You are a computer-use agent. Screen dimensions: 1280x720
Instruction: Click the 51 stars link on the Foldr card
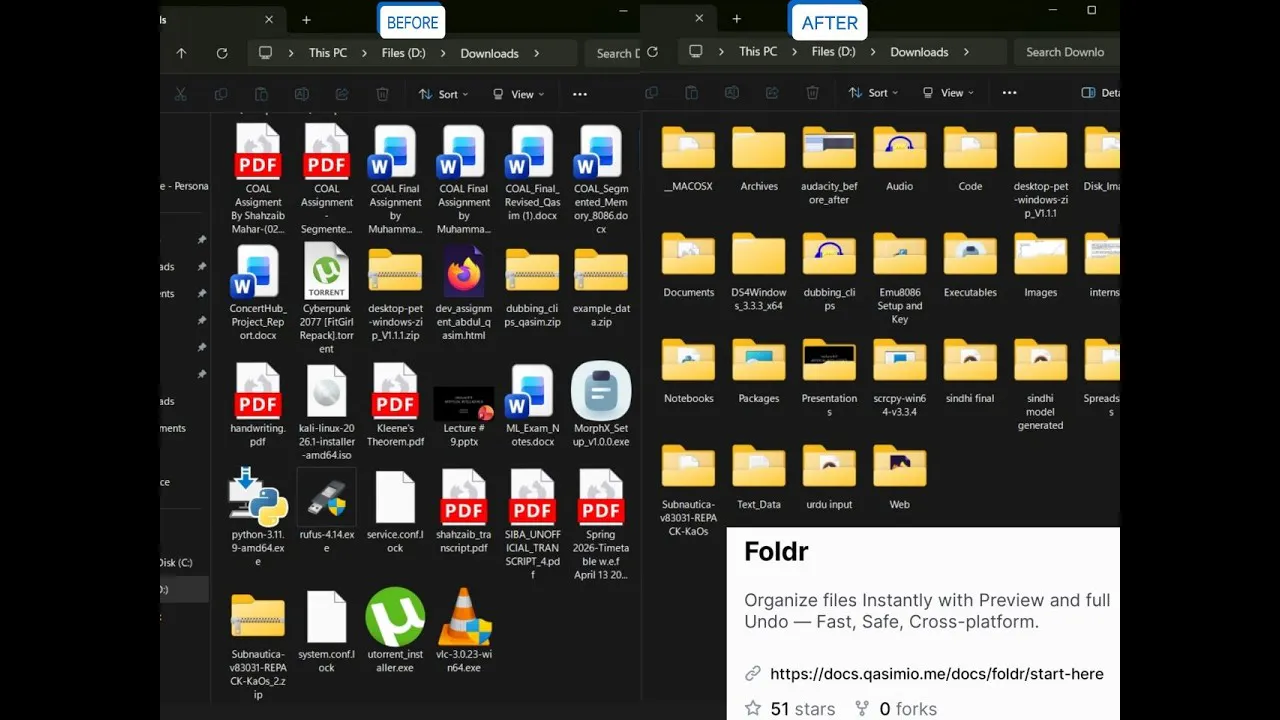pos(790,709)
